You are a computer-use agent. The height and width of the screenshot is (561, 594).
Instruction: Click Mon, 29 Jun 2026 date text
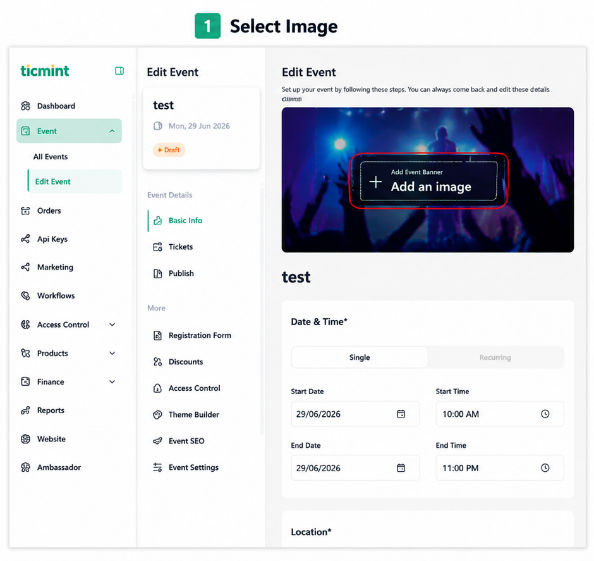(199, 126)
